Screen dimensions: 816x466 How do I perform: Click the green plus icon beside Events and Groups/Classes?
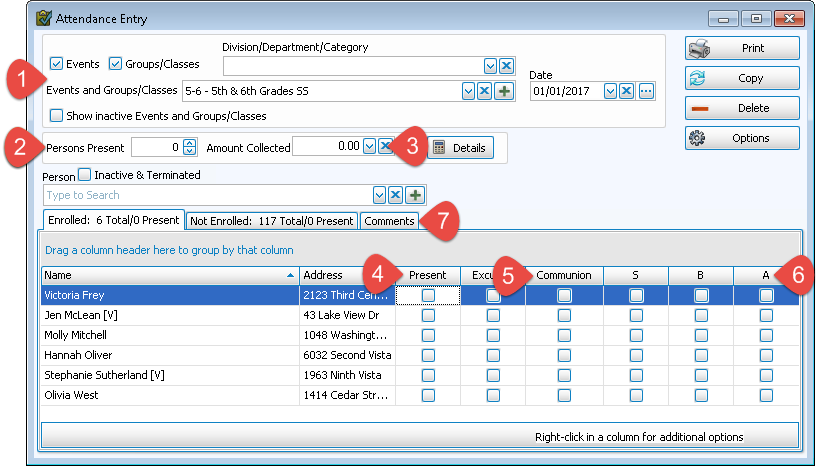(x=504, y=91)
